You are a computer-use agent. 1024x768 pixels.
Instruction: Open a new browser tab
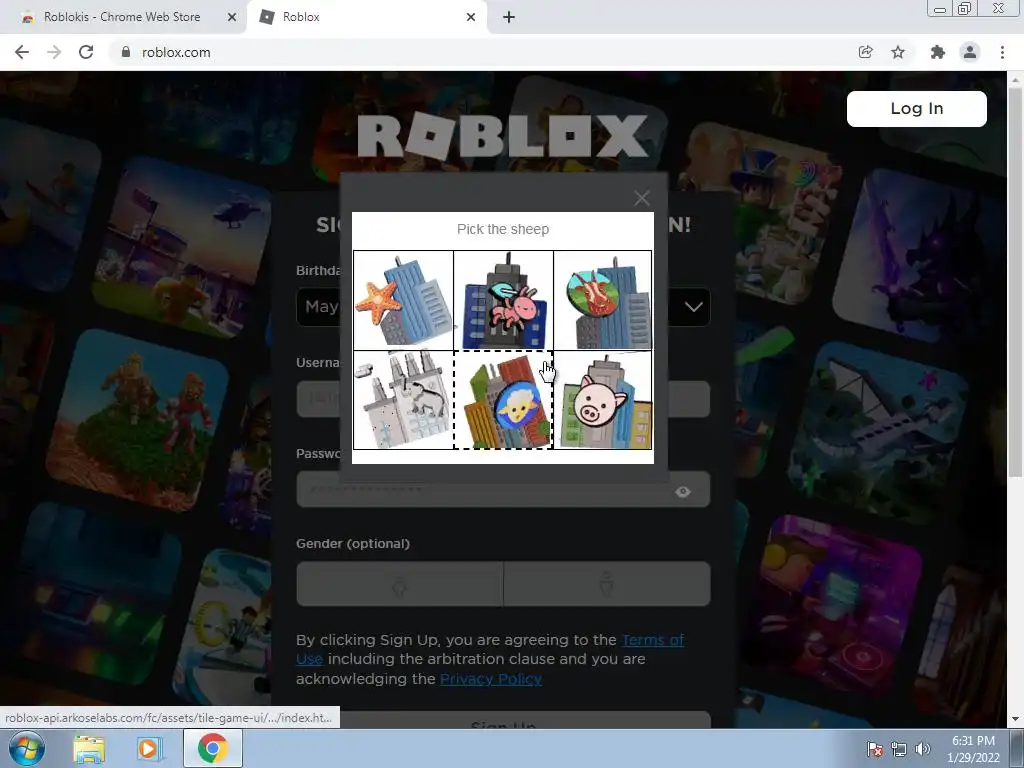click(x=509, y=17)
